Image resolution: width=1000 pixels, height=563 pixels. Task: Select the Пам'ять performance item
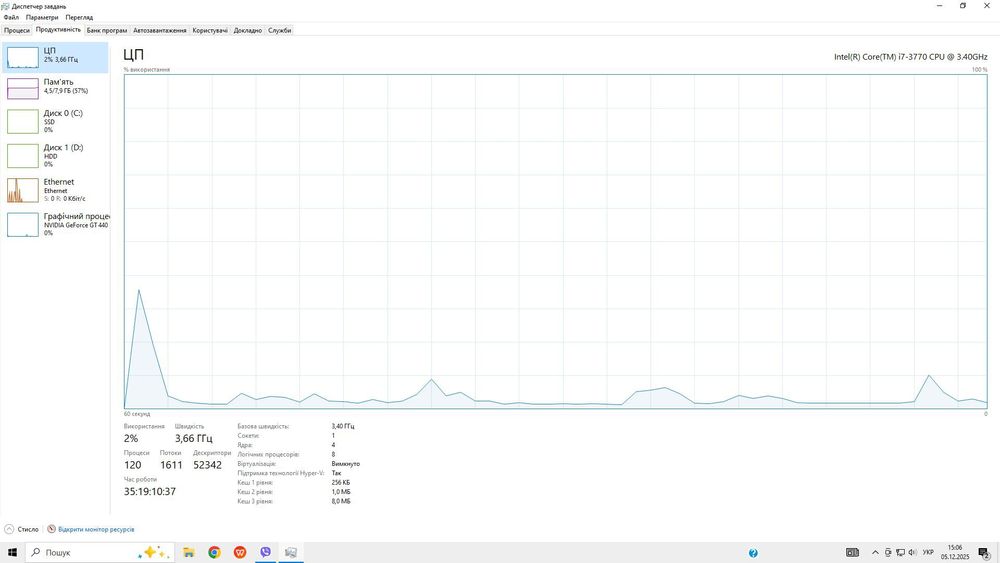pos(55,89)
